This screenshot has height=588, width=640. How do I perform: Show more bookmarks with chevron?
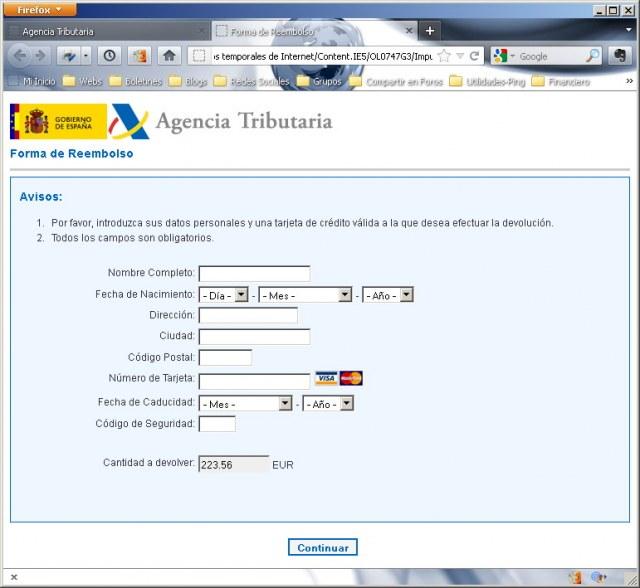(x=629, y=81)
